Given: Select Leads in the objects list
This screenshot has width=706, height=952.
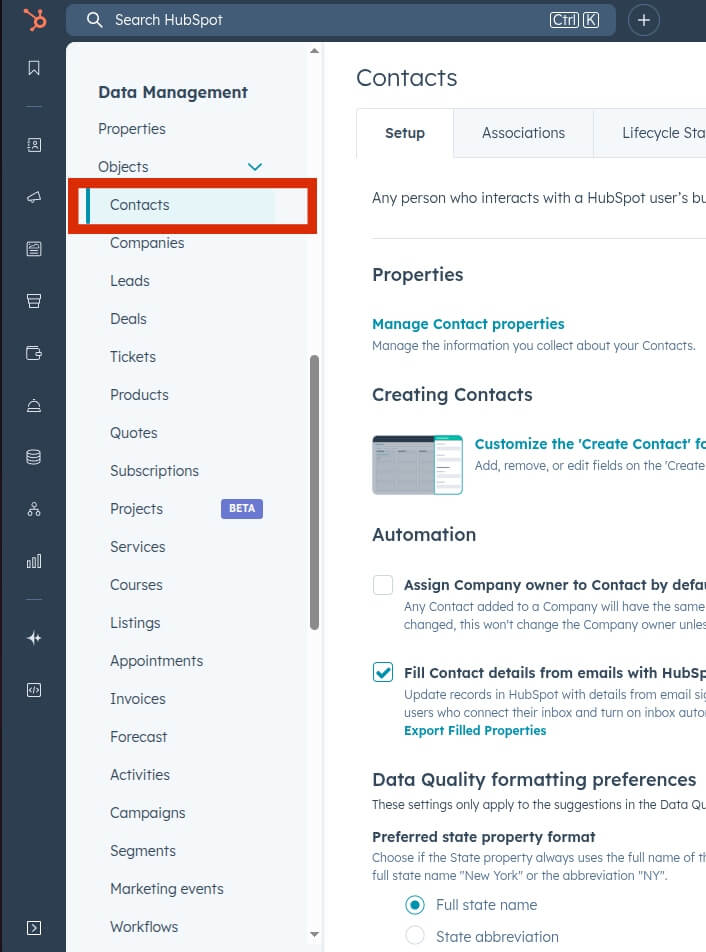Looking at the screenshot, I should click(x=130, y=281).
